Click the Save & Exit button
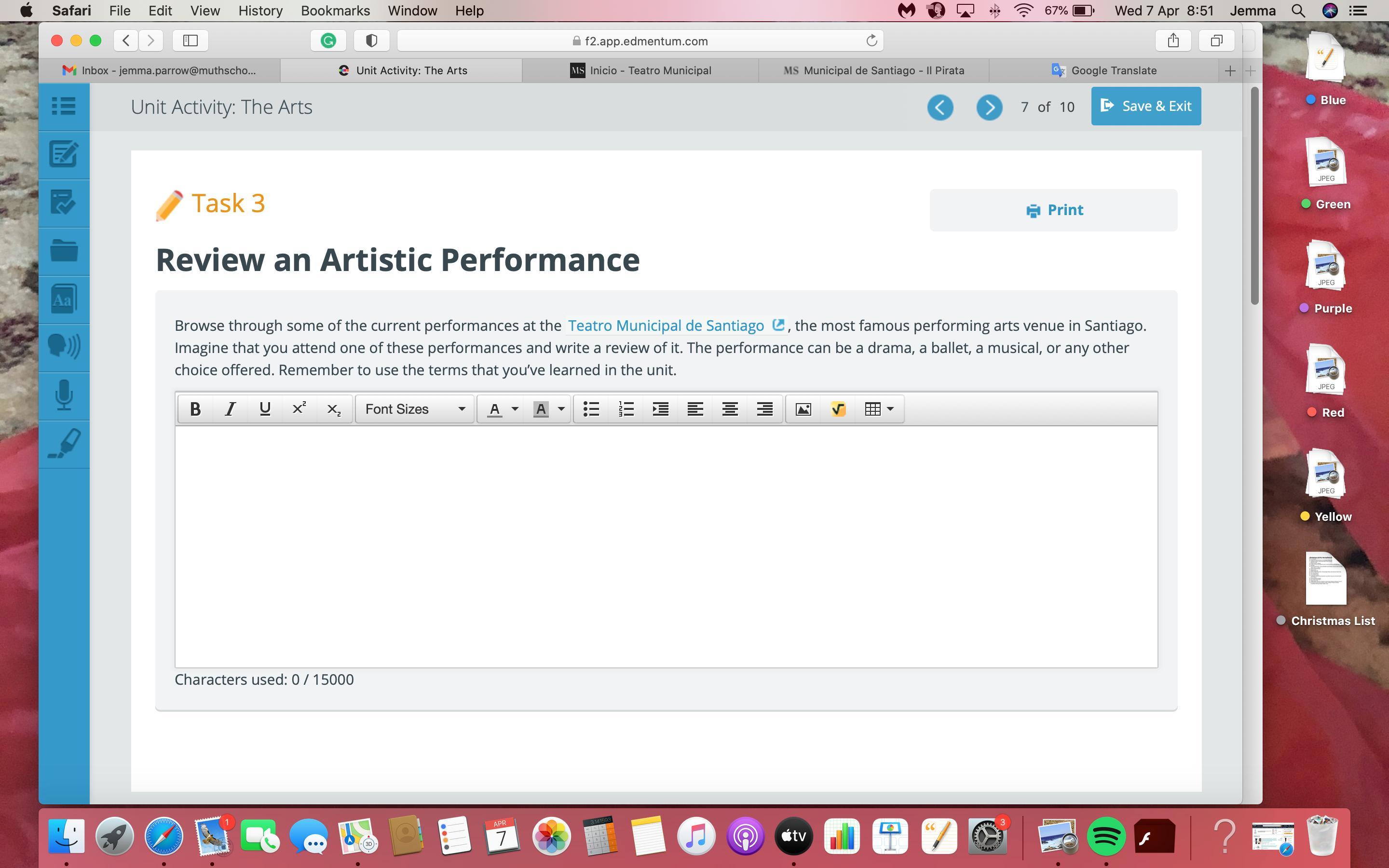This screenshot has height=868, width=1389. [x=1145, y=106]
